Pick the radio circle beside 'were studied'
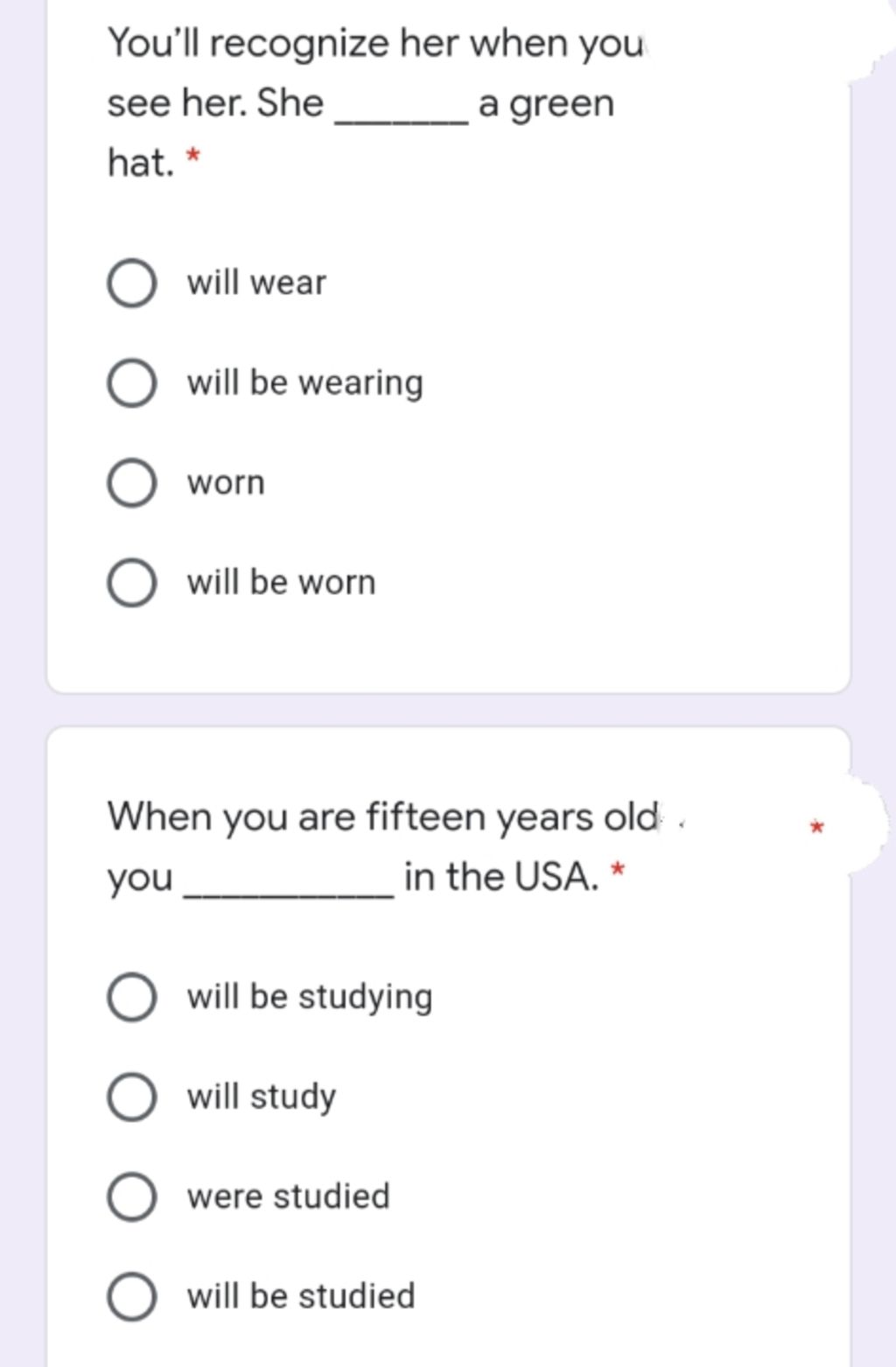This screenshot has width=896, height=1367. (132, 1197)
